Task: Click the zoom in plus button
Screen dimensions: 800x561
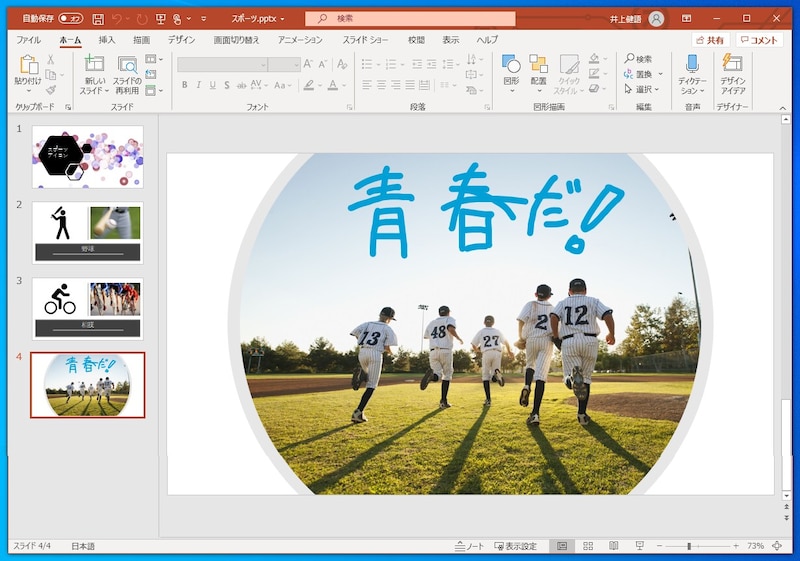Action: tap(736, 546)
